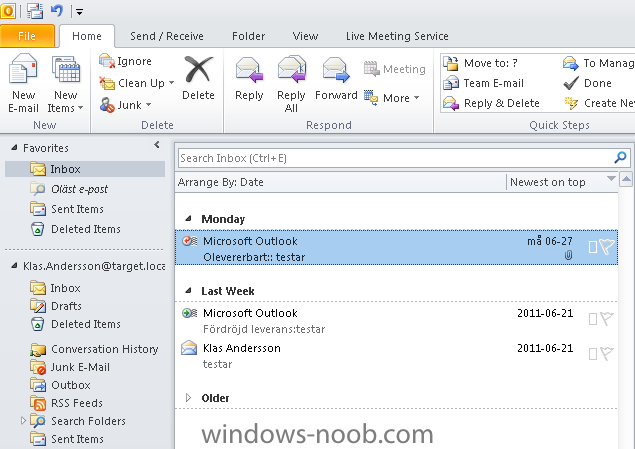The height and width of the screenshot is (449, 635).
Task: Toggle the flag on Olevererbart message
Action: click(x=607, y=246)
